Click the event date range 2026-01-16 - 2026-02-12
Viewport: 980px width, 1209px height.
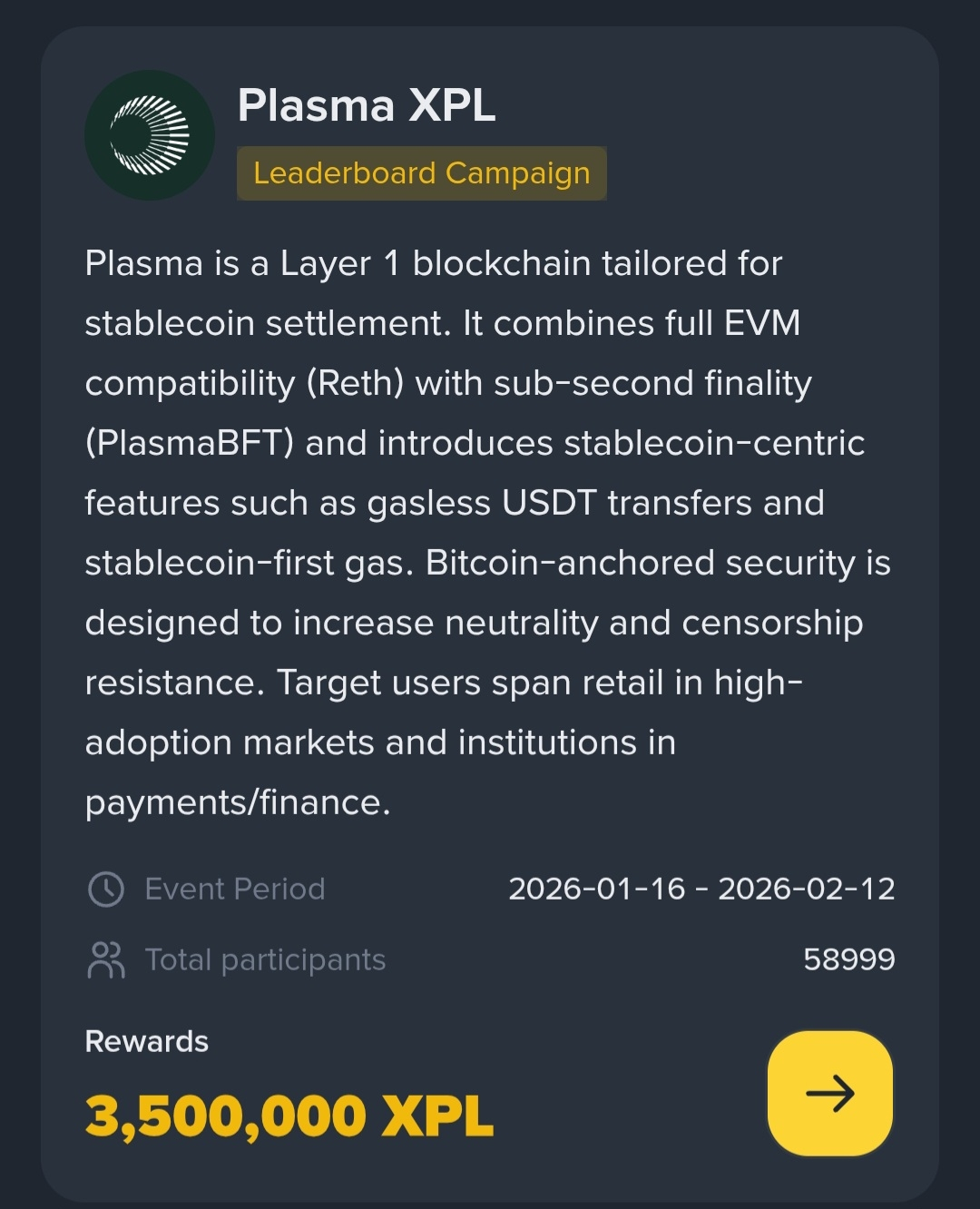coord(701,889)
